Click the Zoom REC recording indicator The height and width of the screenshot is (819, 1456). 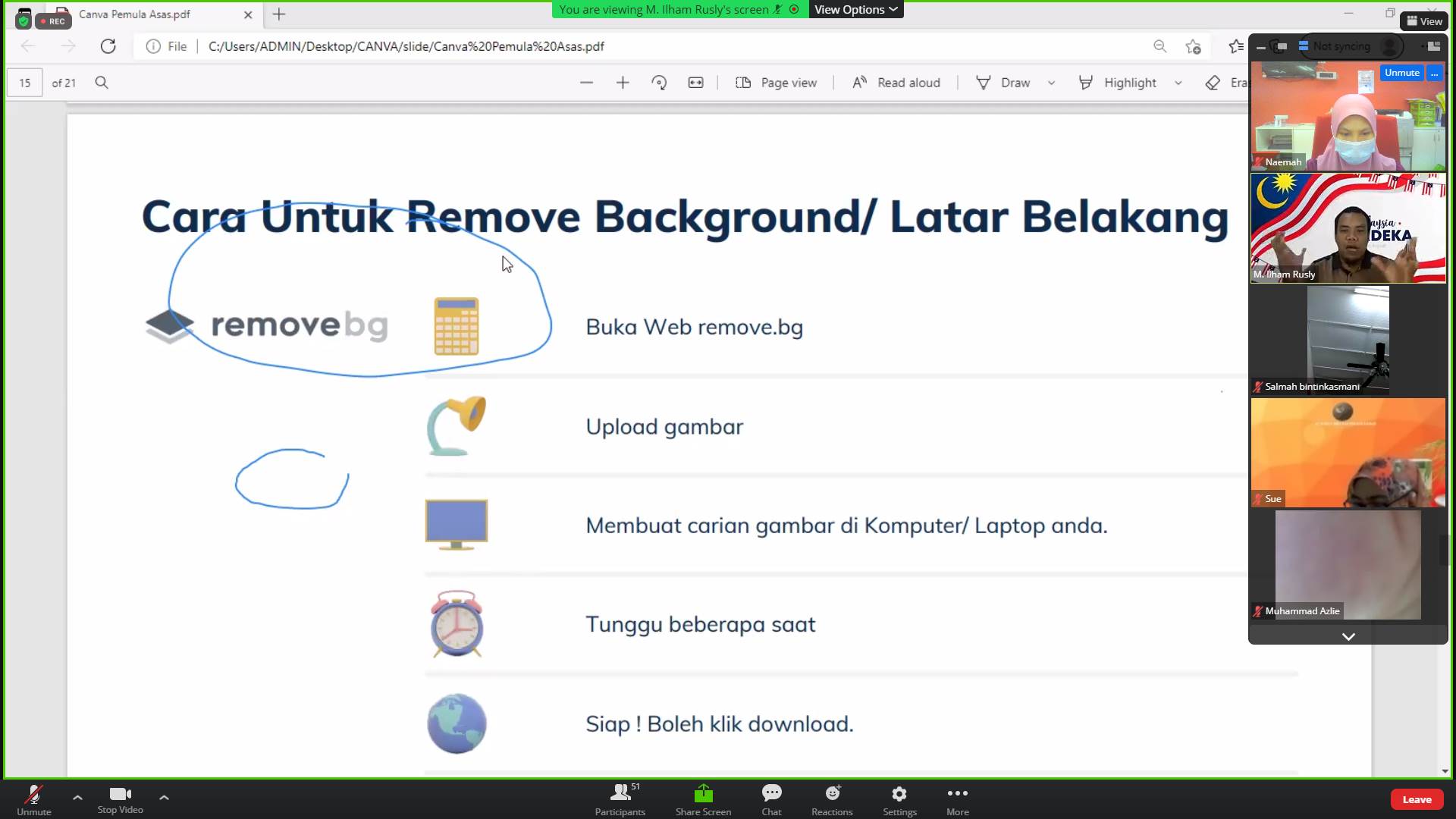coord(53,21)
